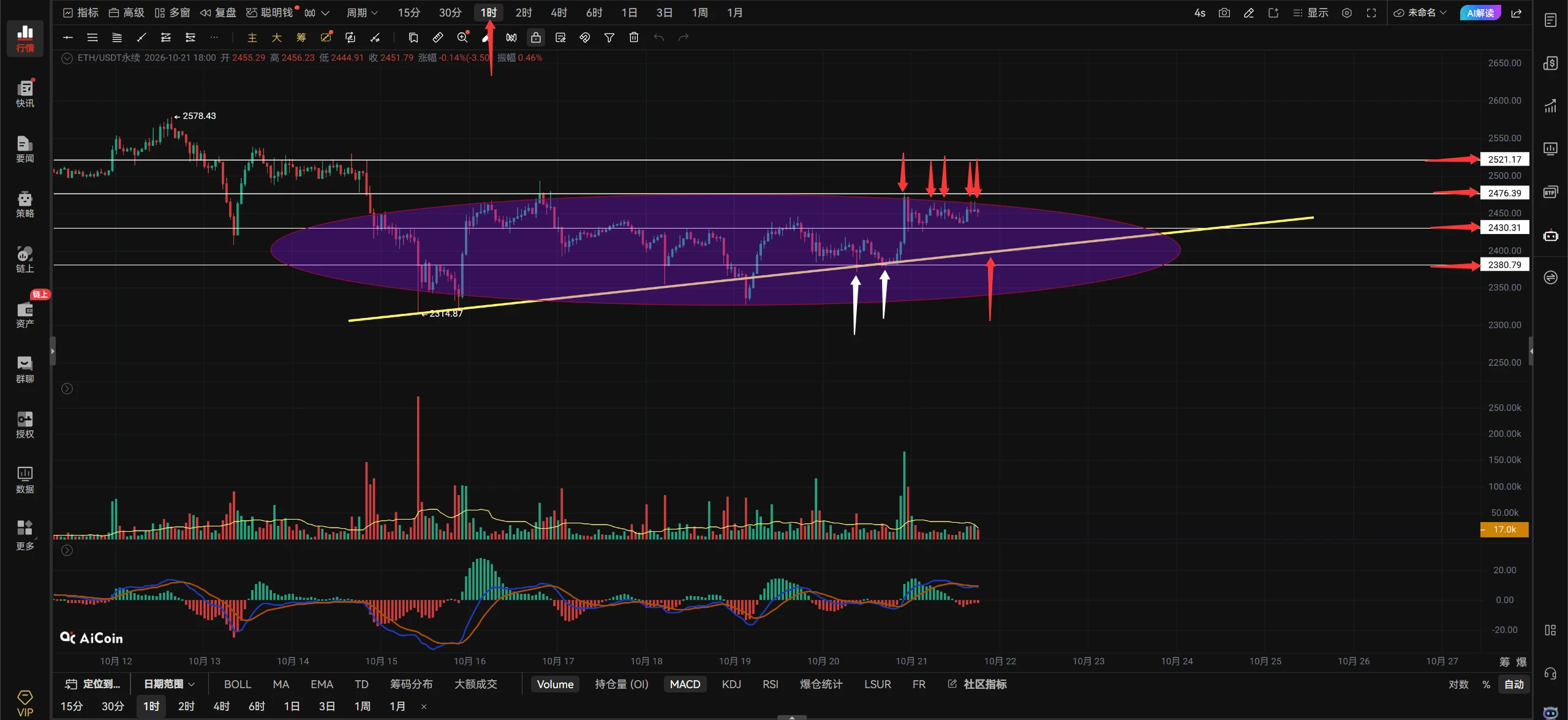1568x720 pixels.
Task: Select the horizontal line drawing tool
Action: pos(68,38)
